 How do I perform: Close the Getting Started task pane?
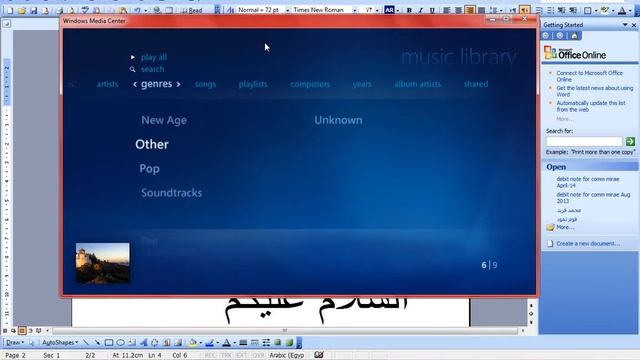[634, 25]
